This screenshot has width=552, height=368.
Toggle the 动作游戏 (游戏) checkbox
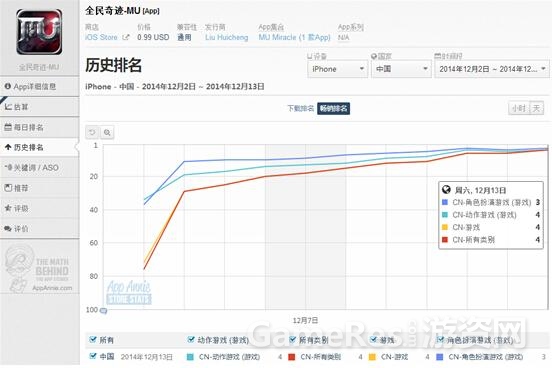coord(191,339)
